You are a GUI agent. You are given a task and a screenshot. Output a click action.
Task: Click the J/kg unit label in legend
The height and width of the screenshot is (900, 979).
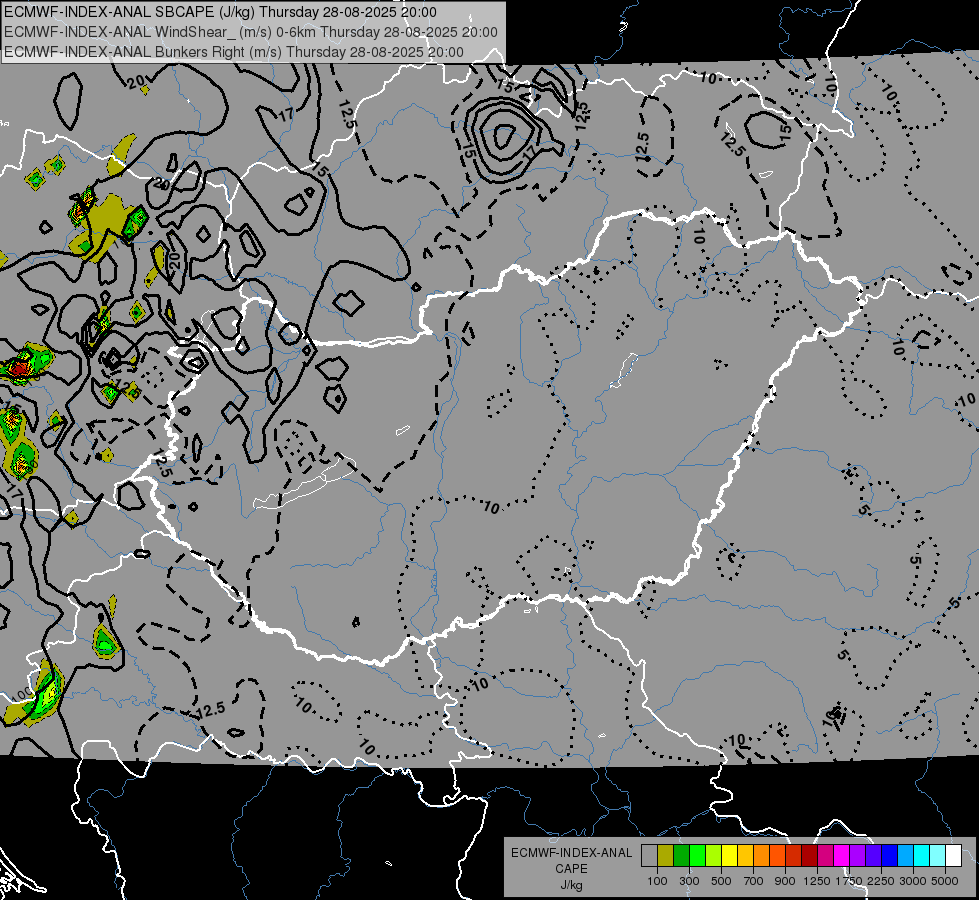click(x=571, y=885)
